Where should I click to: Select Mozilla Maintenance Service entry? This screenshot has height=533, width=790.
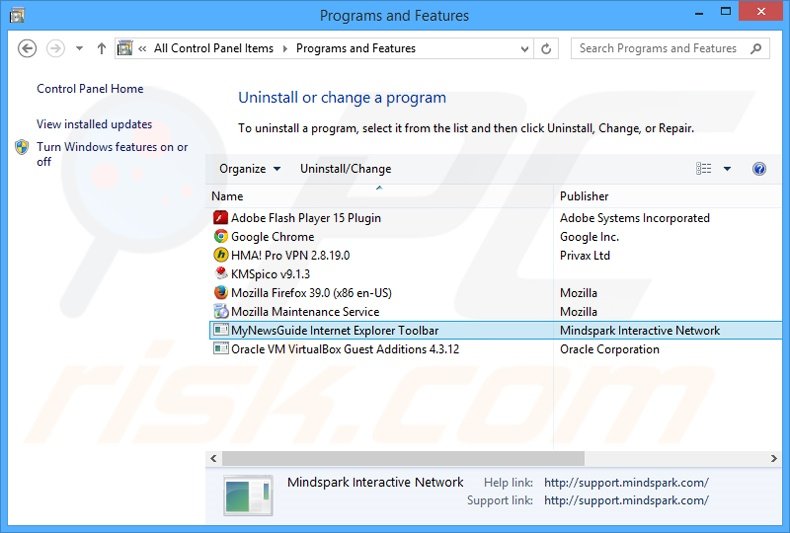(x=305, y=311)
